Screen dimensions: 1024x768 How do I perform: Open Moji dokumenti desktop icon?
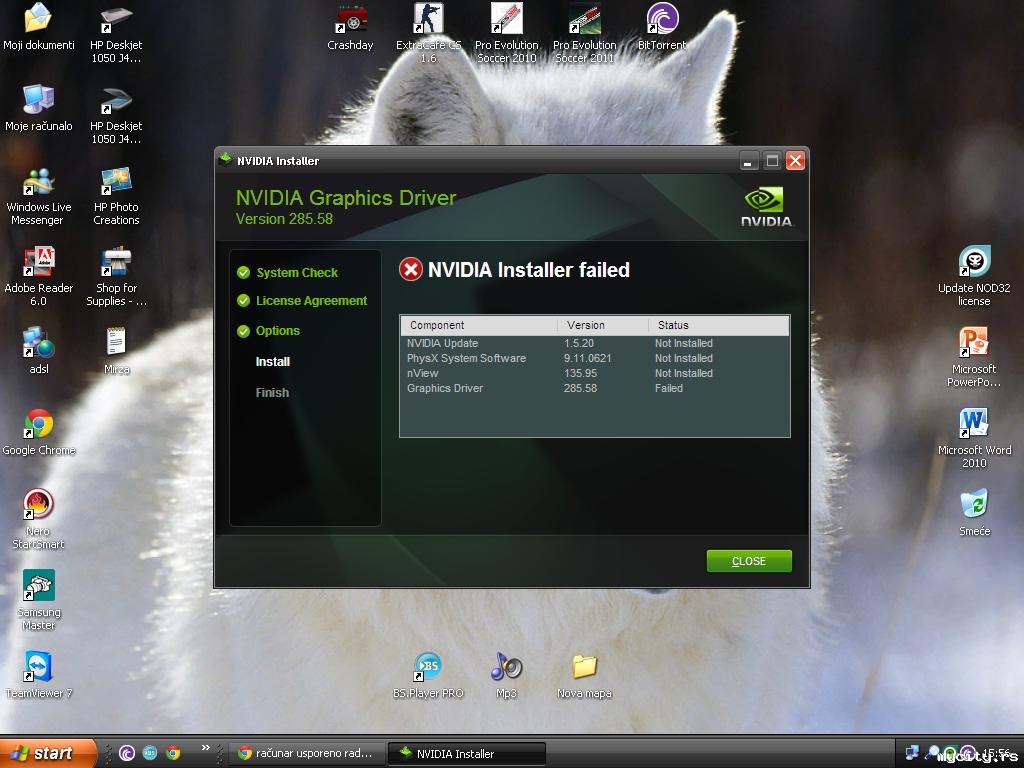39,26
